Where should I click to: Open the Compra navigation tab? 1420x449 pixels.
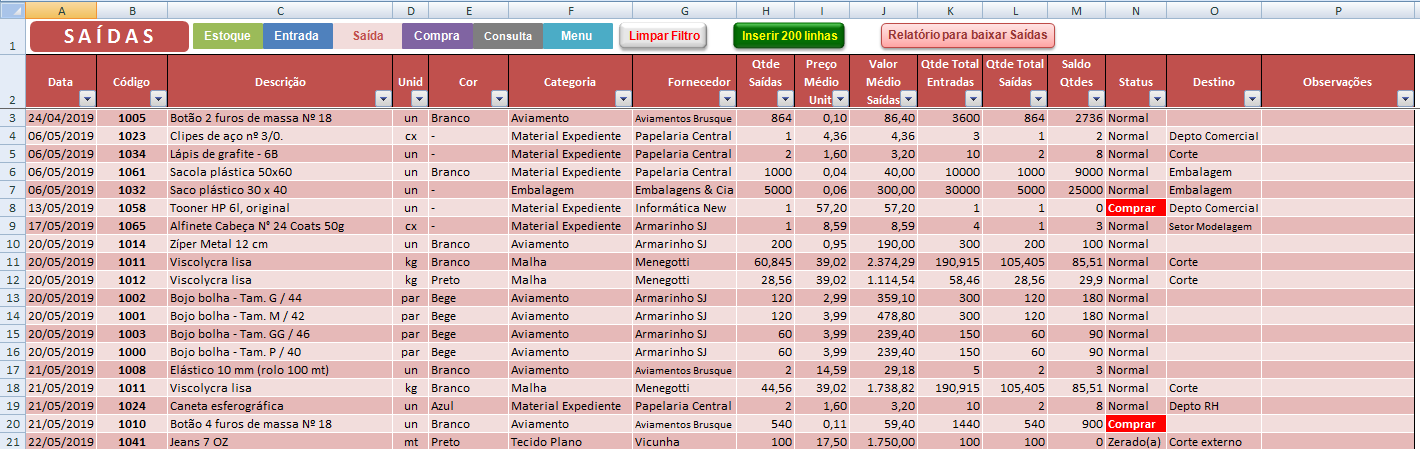click(x=437, y=36)
